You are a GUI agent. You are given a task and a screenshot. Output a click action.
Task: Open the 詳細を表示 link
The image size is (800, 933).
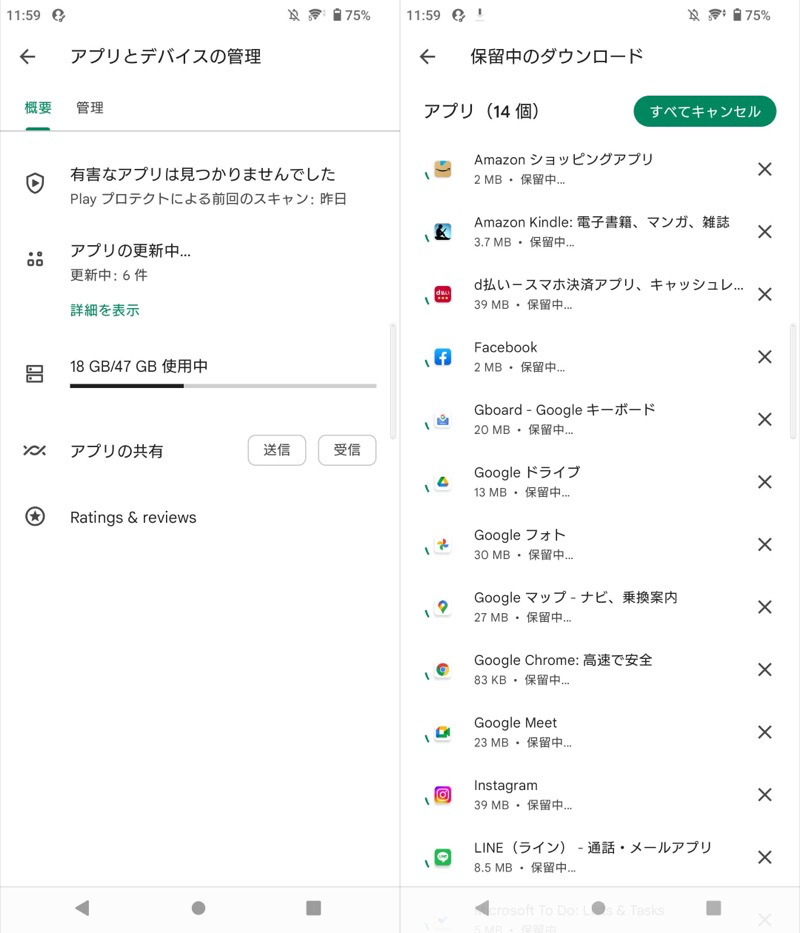(105, 310)
